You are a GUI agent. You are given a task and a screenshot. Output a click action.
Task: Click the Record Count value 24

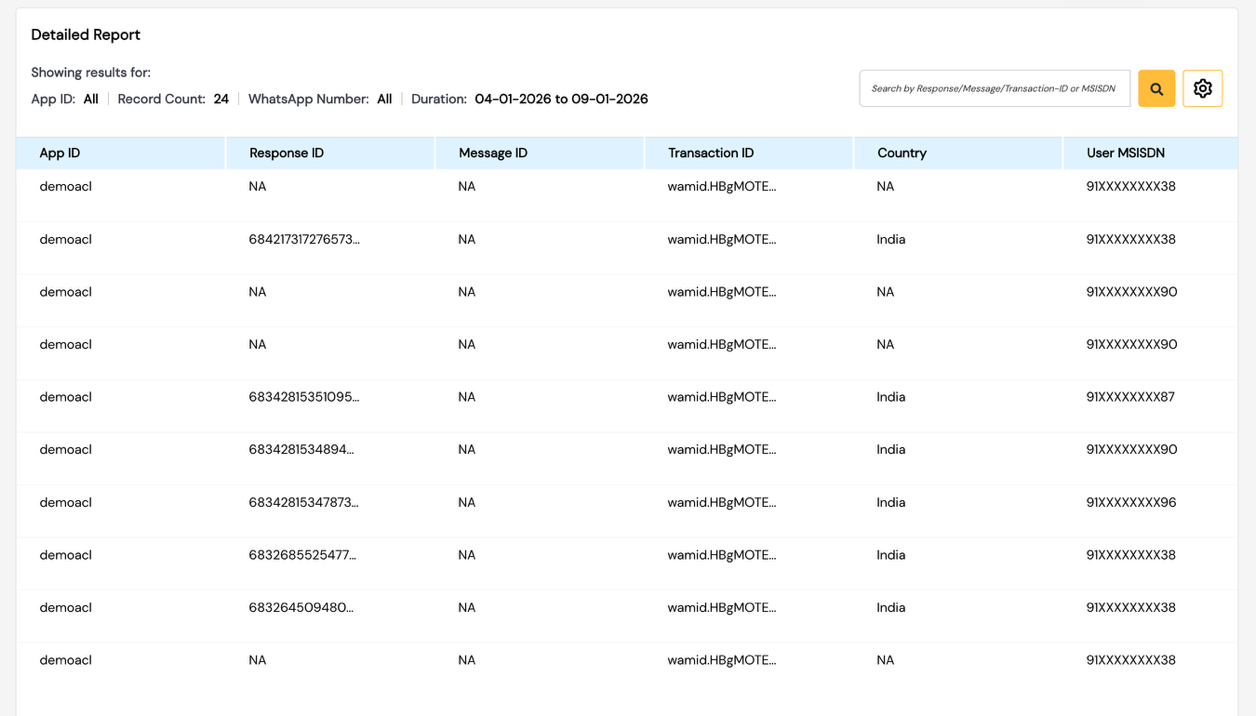click(221, 99)
